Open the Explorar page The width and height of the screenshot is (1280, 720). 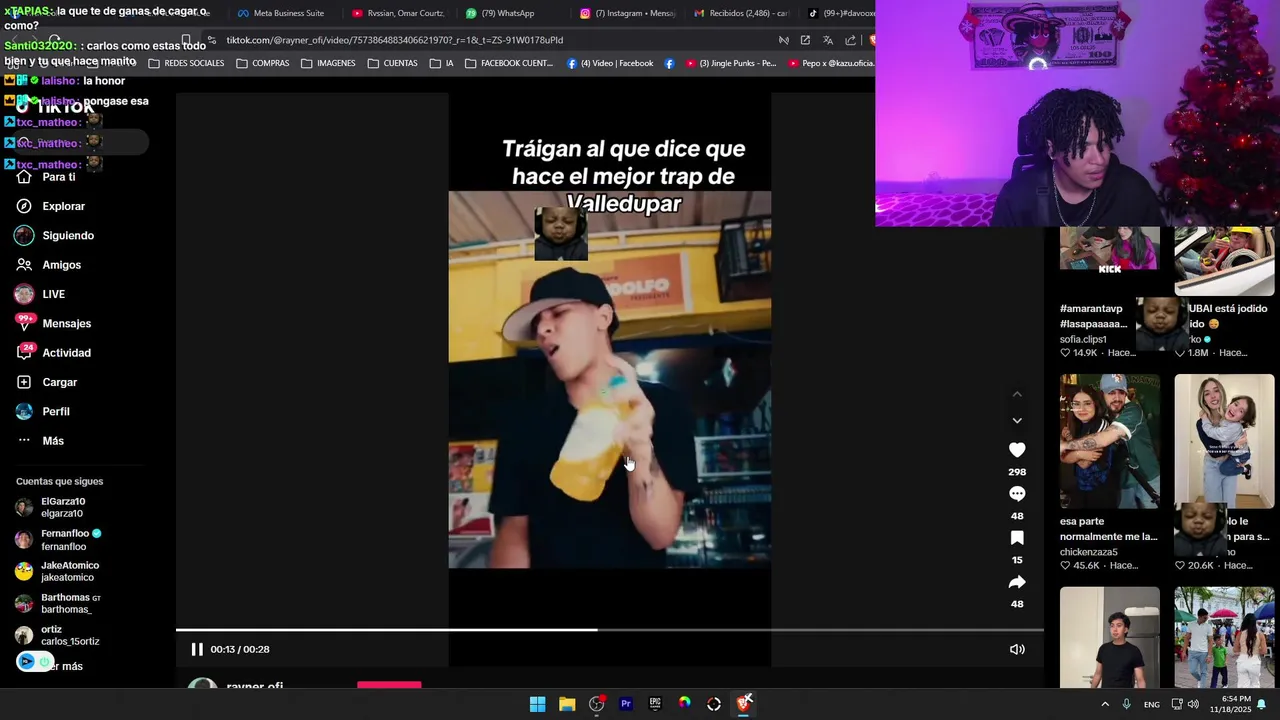pyautogui.click(x=50, y=206)
